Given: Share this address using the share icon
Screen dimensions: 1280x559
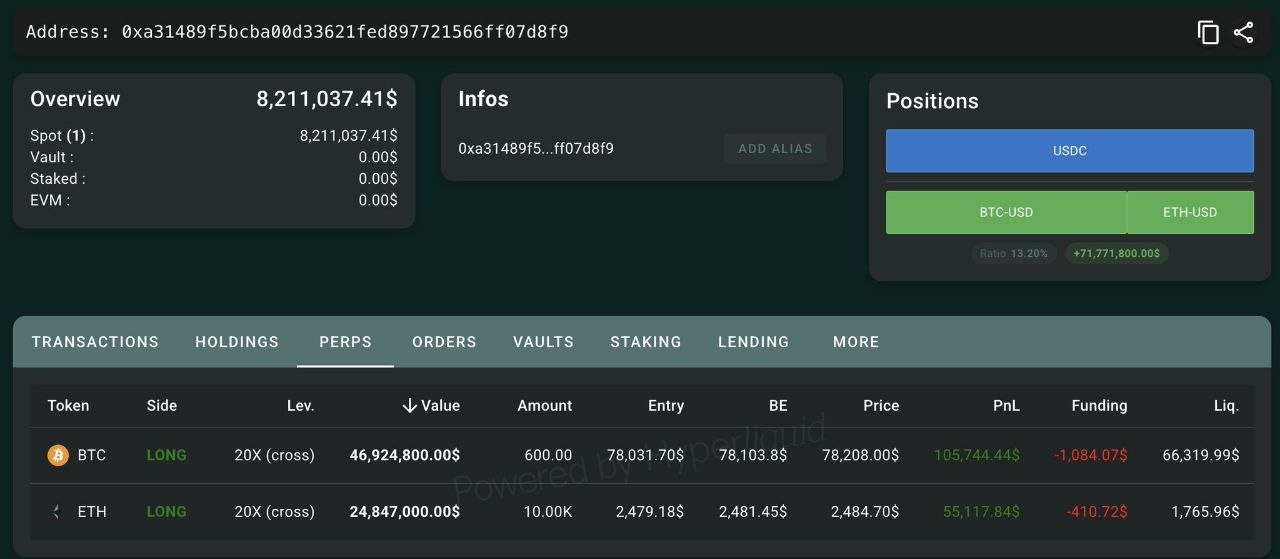Looking at the screenshot, I should pyautogui.click(x=1243, y=32).
